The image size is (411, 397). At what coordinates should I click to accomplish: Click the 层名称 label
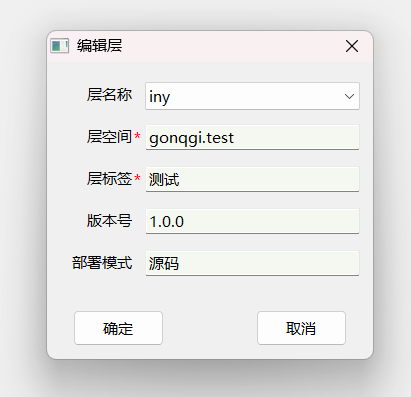pyautogui.click(x=109, y=95)
